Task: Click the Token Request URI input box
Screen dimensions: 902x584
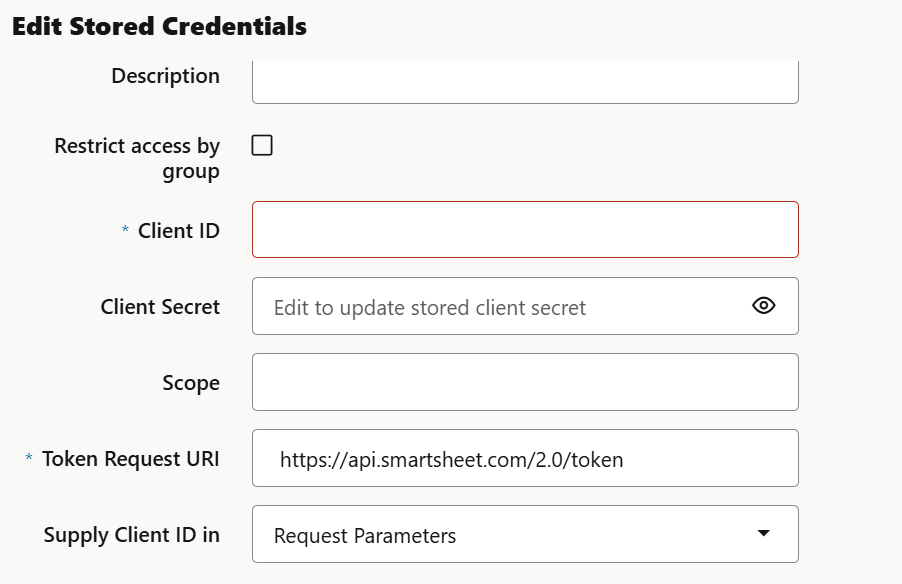Action: [x=525, y=458]
